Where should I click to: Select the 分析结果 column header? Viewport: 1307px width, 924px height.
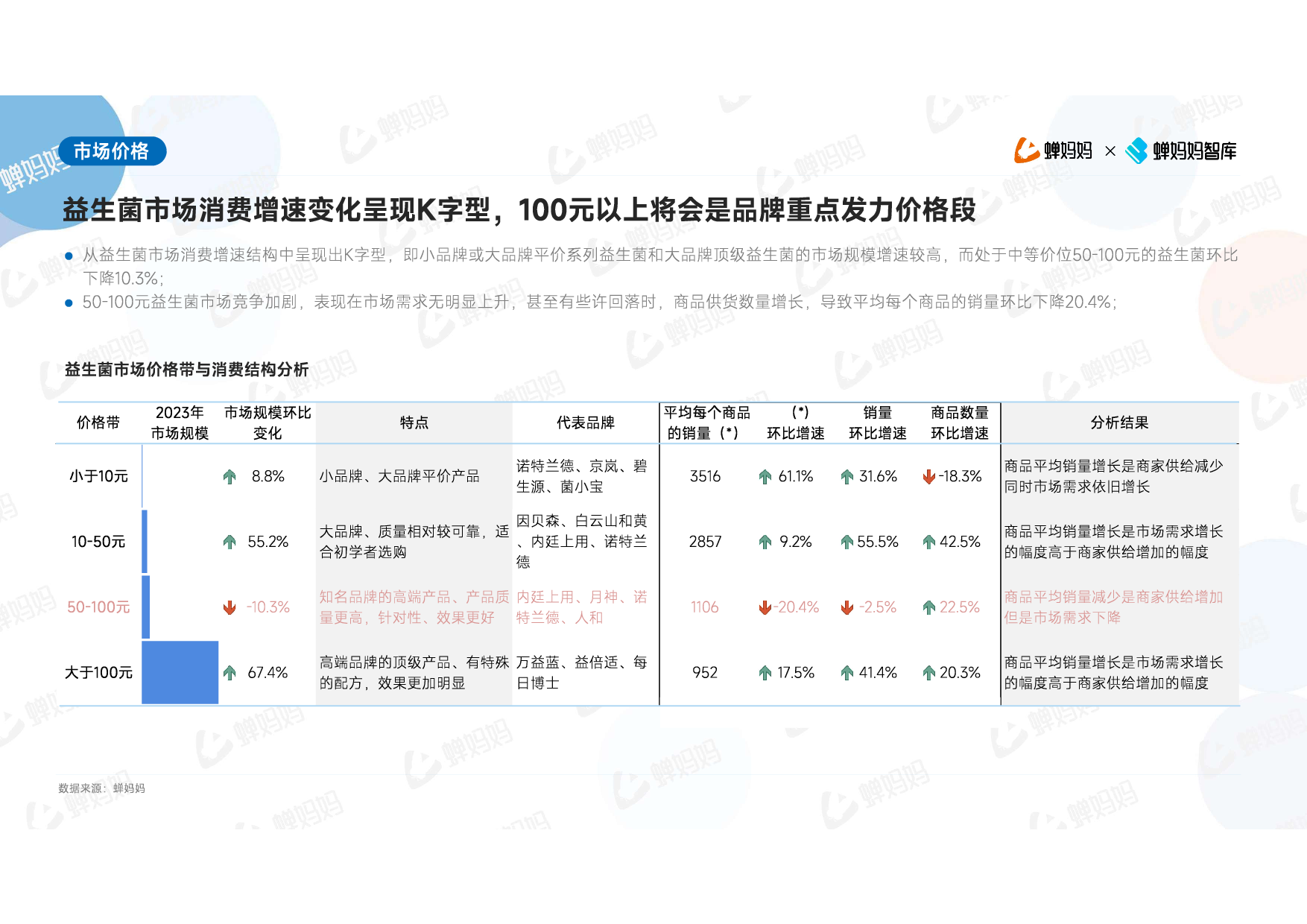[x=1119, y=423]
